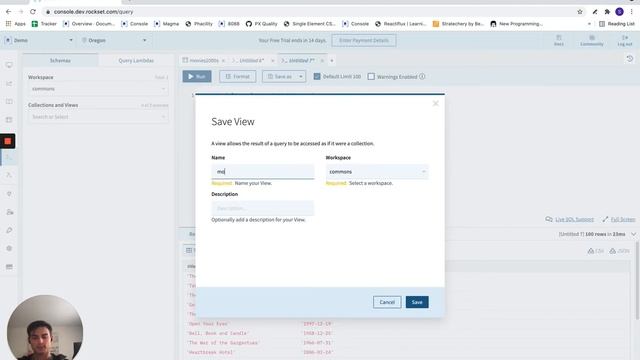This screenshot has width=640, height=360.
Task: Download results as JSON
Action: (619, 251)
